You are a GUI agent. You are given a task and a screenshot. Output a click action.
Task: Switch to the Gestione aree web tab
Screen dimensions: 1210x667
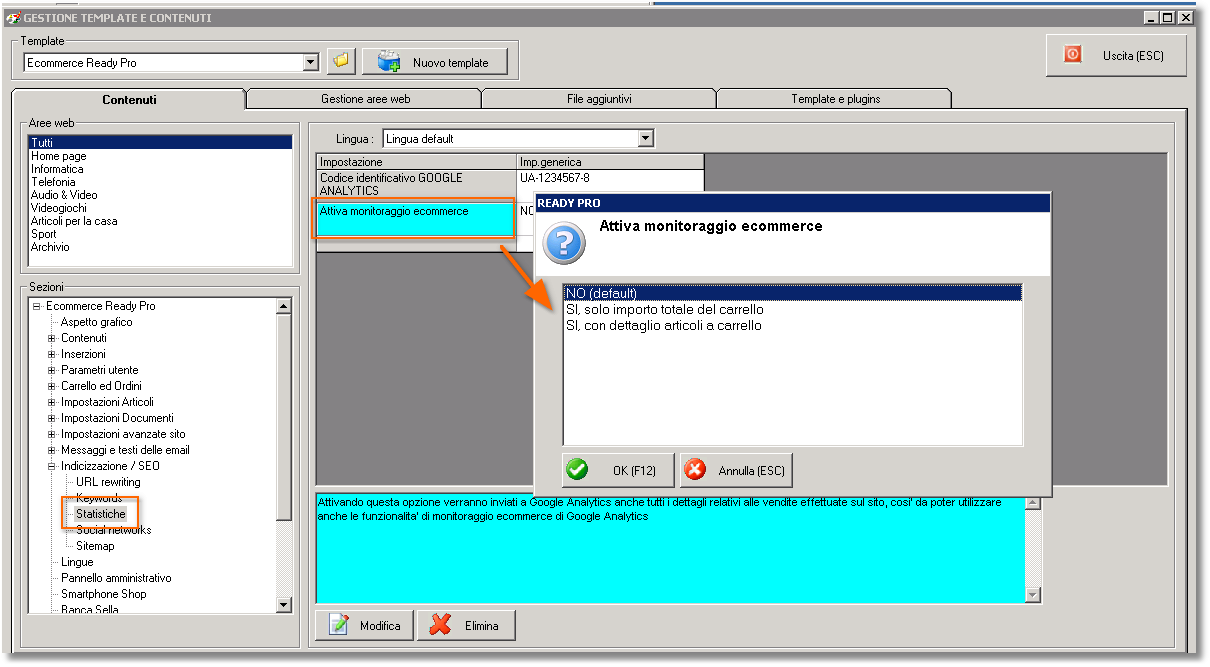[x=365, y=99]
